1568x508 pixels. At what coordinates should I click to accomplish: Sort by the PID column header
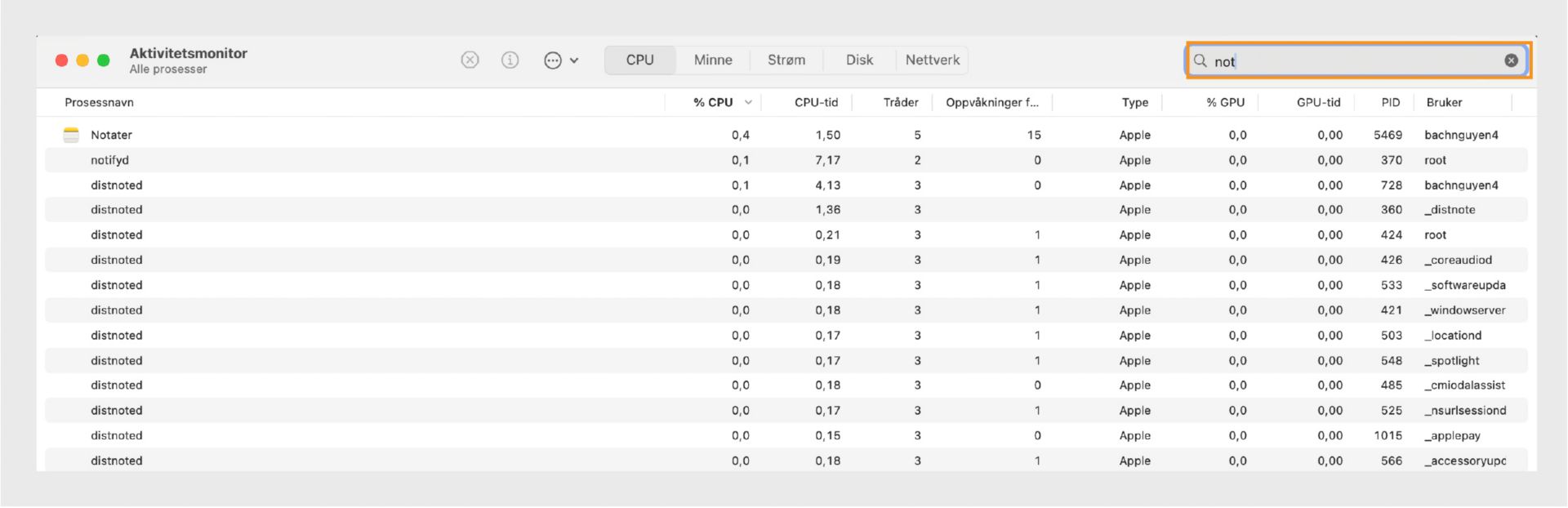pos(1390,103)
